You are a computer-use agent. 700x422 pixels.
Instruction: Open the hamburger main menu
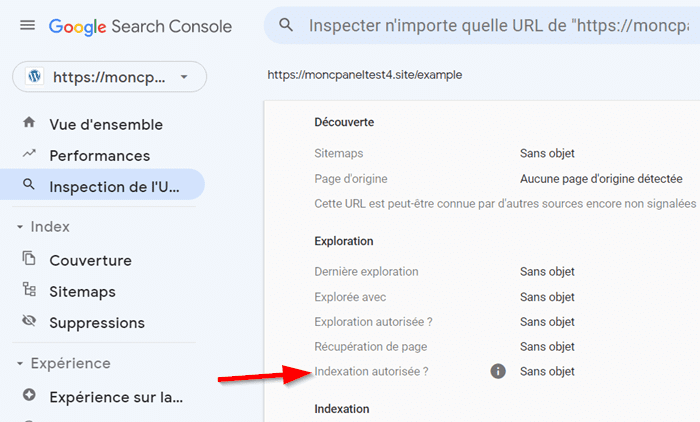(x=27, y=25)
